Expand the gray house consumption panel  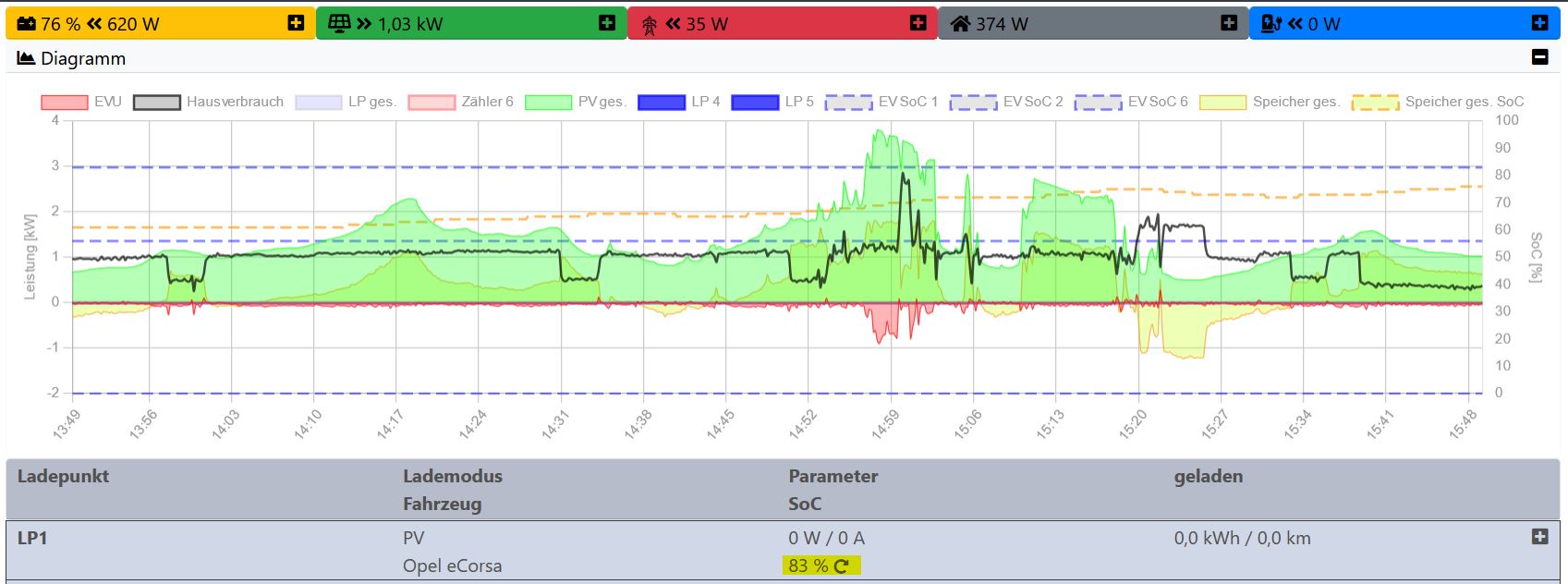click(x=1229, y=23)
